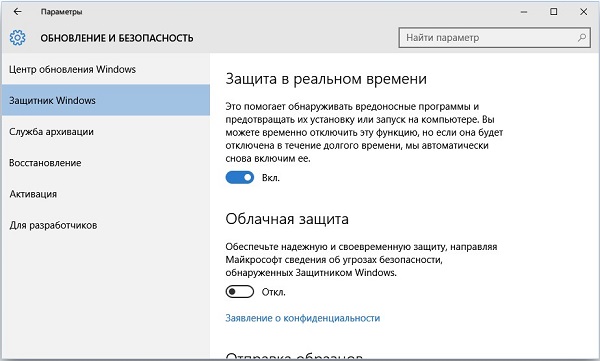Maximize the Параметры window
600x361 pixels.
(553, 12)
